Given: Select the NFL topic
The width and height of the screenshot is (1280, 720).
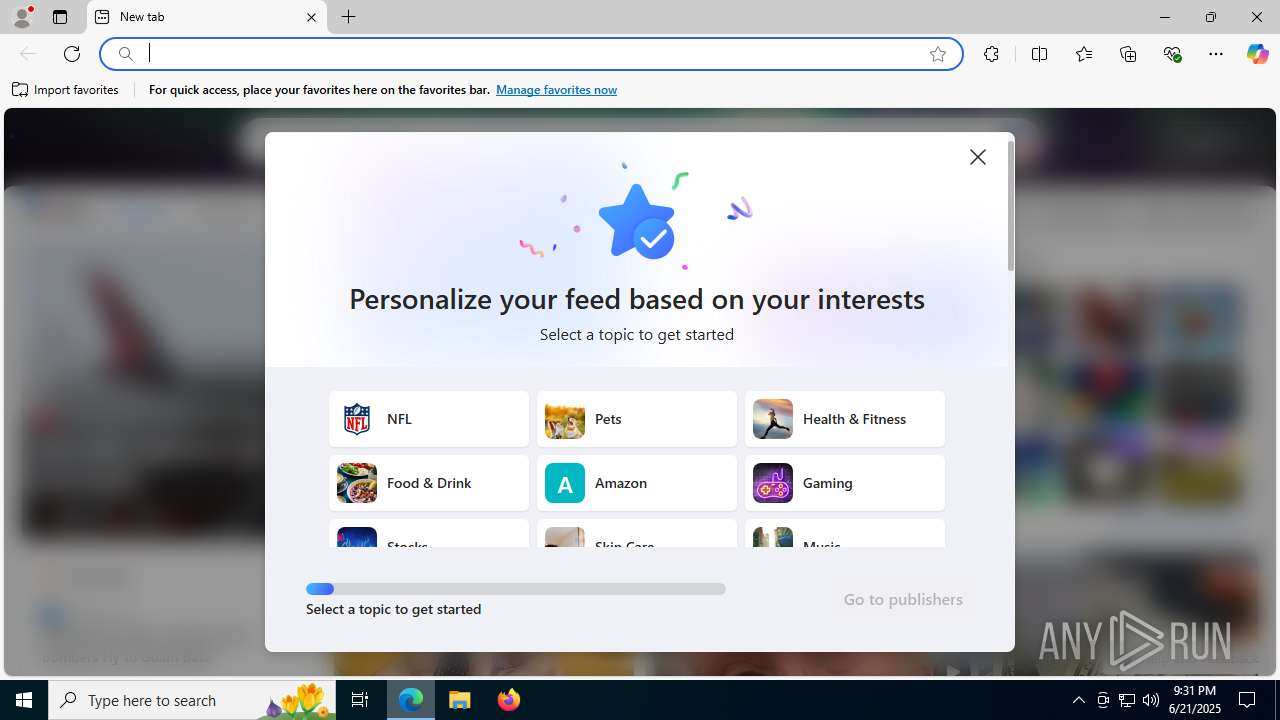Looking at the screenshot, I should 429,419.
